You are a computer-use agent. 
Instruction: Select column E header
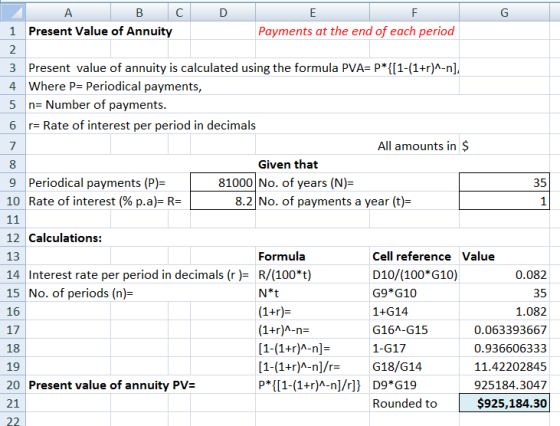[x=312, y=12]
